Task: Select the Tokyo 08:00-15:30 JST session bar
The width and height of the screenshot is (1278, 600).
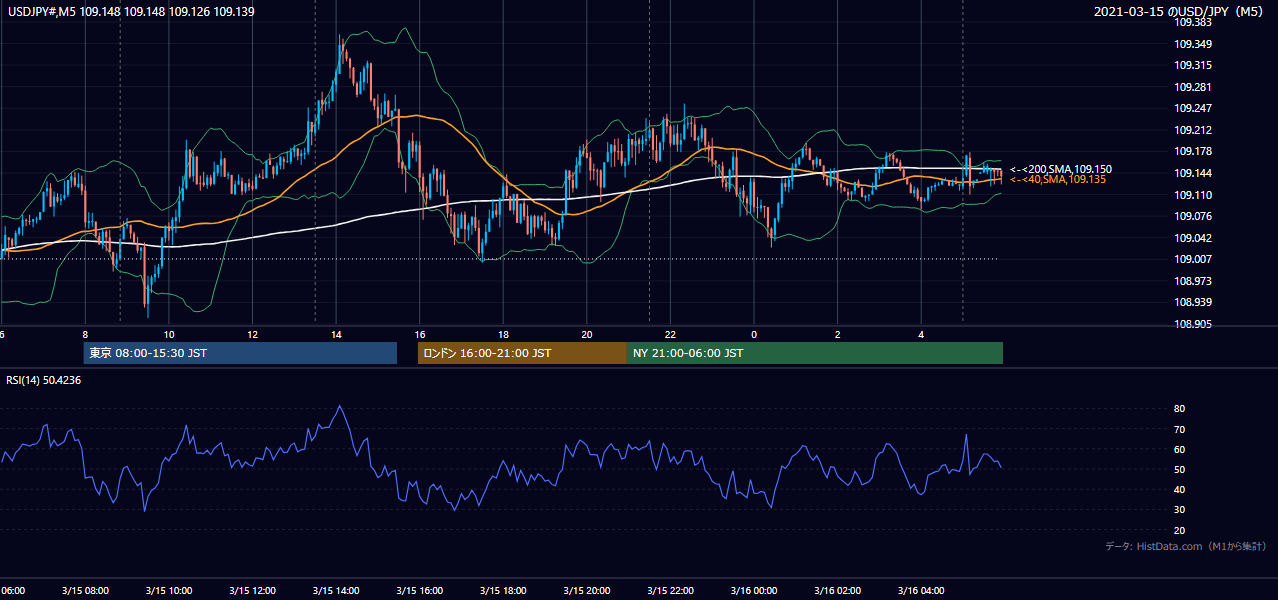Action: (x=240, y=353)
